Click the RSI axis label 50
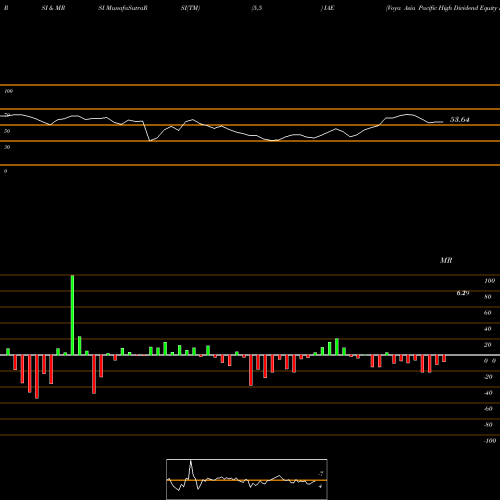Viewport: 500px width, 500px height. coord(7,131)
